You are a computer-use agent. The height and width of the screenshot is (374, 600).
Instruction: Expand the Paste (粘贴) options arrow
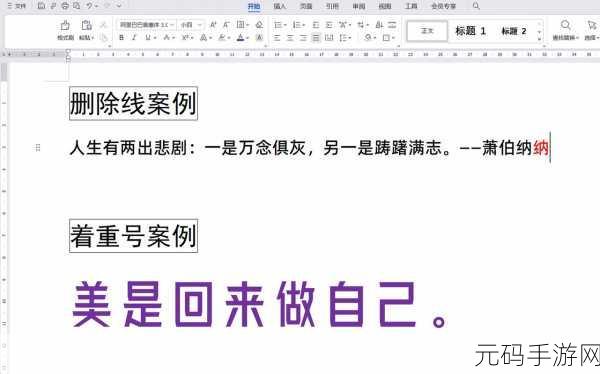(93, 38)
